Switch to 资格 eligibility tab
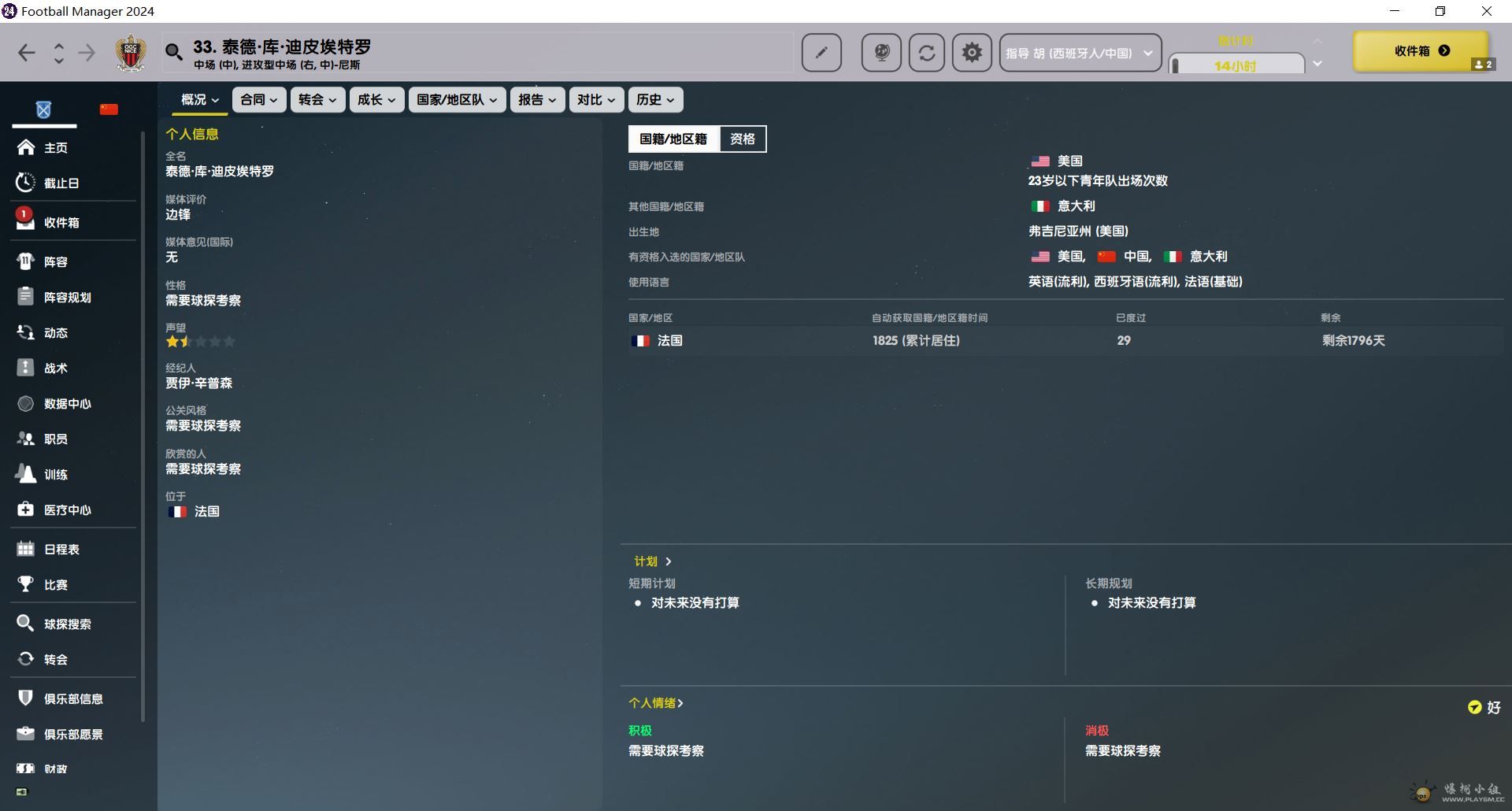 coord(743,139)
